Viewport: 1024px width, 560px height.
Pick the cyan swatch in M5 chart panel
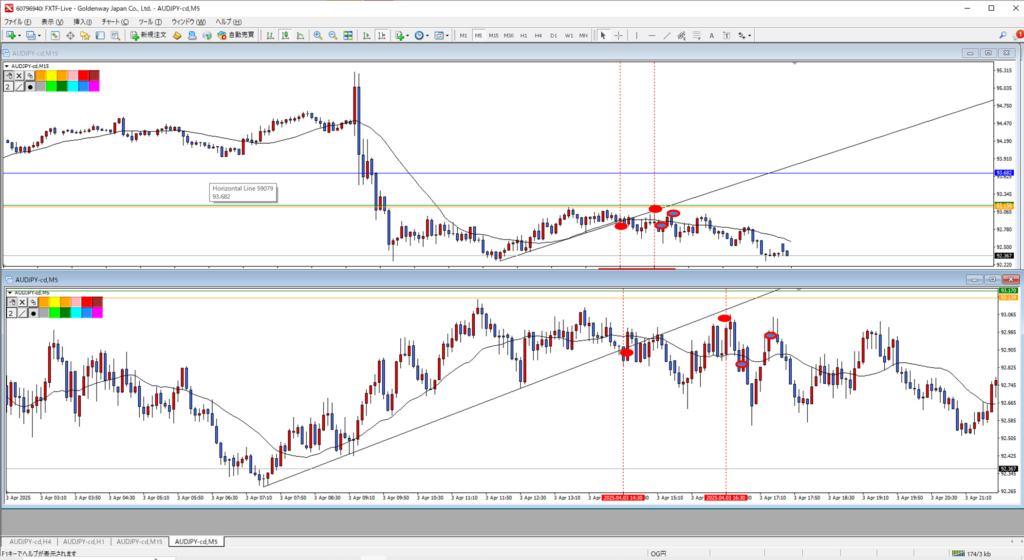(x=76, y=313)
